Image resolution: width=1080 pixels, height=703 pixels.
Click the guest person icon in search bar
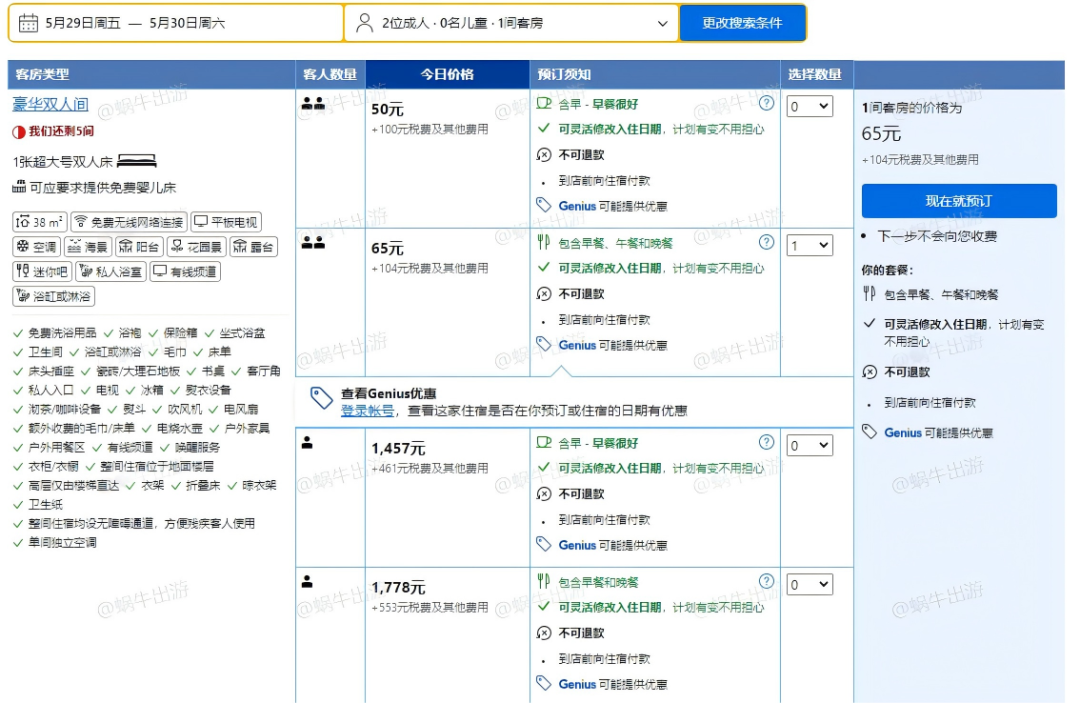point(364,23)
